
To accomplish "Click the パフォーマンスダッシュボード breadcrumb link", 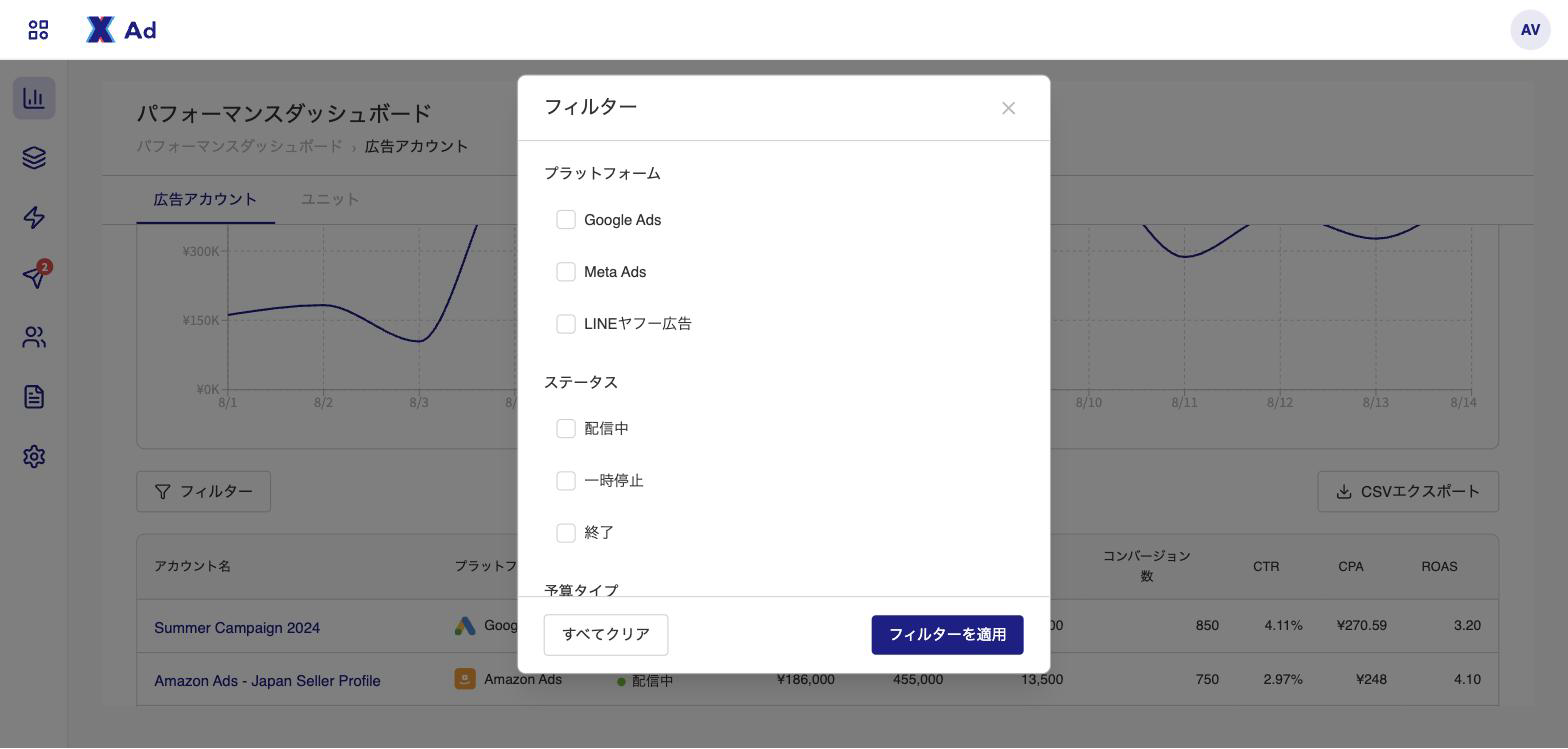I will point(239,146).
